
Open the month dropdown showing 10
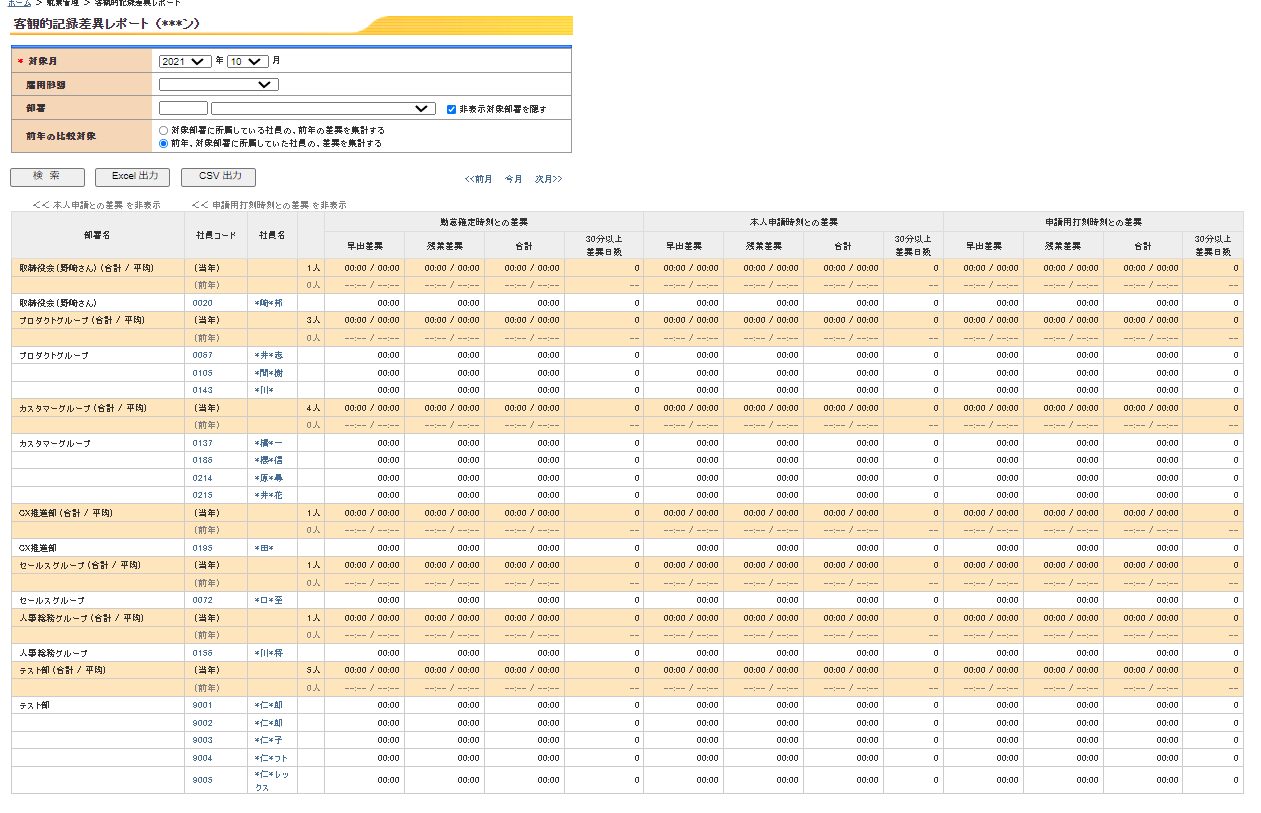coord(248,61)
